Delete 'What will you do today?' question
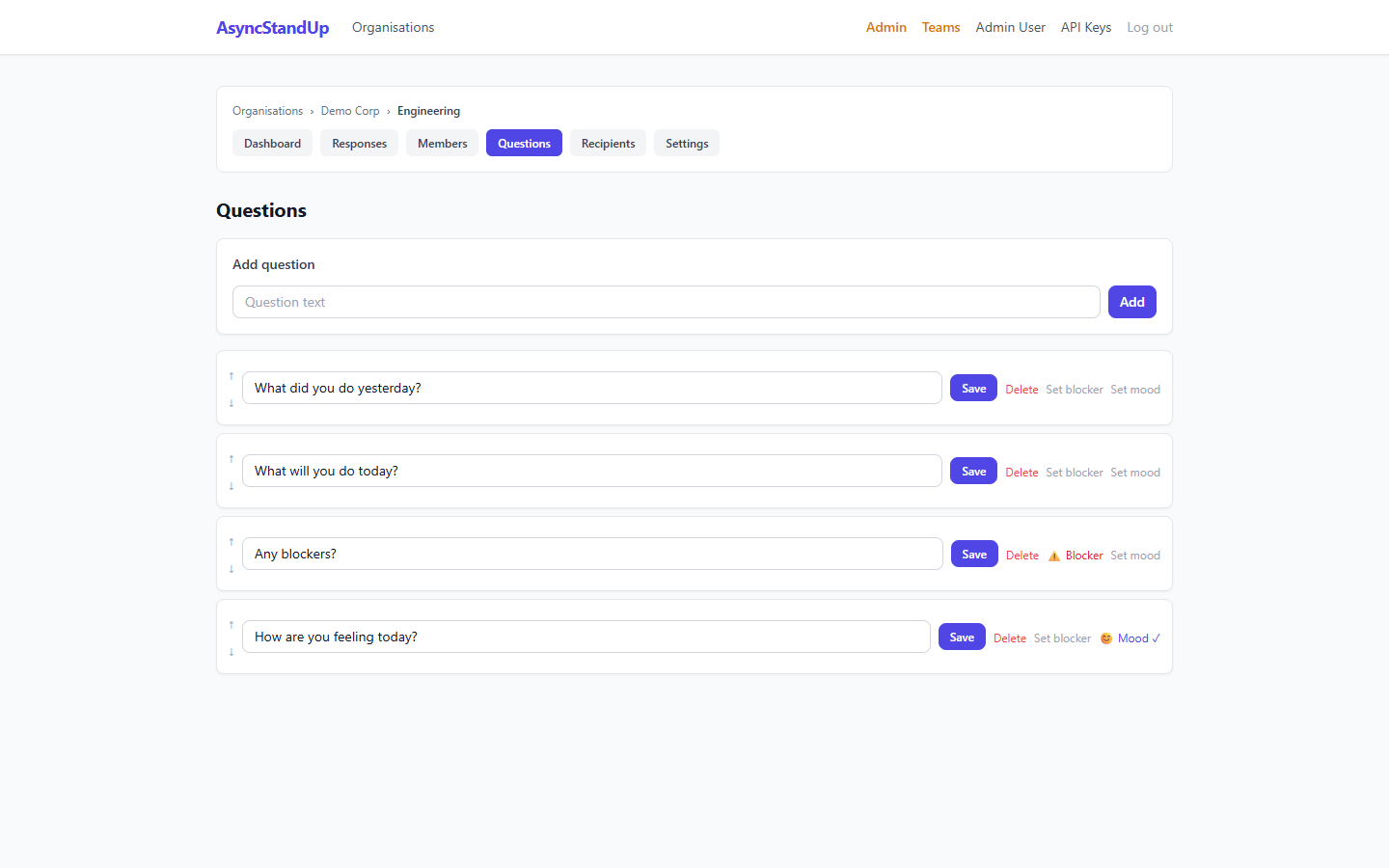The height and width of the screenshot is (868, 1389). pos(1021,473)
